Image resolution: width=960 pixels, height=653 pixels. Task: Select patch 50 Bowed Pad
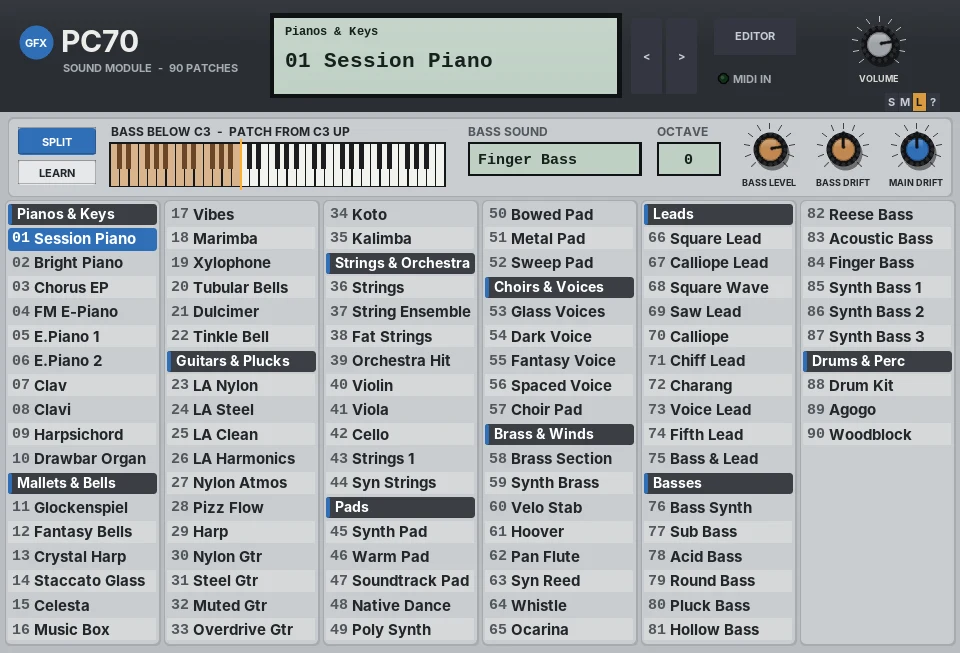pos(560,214)
